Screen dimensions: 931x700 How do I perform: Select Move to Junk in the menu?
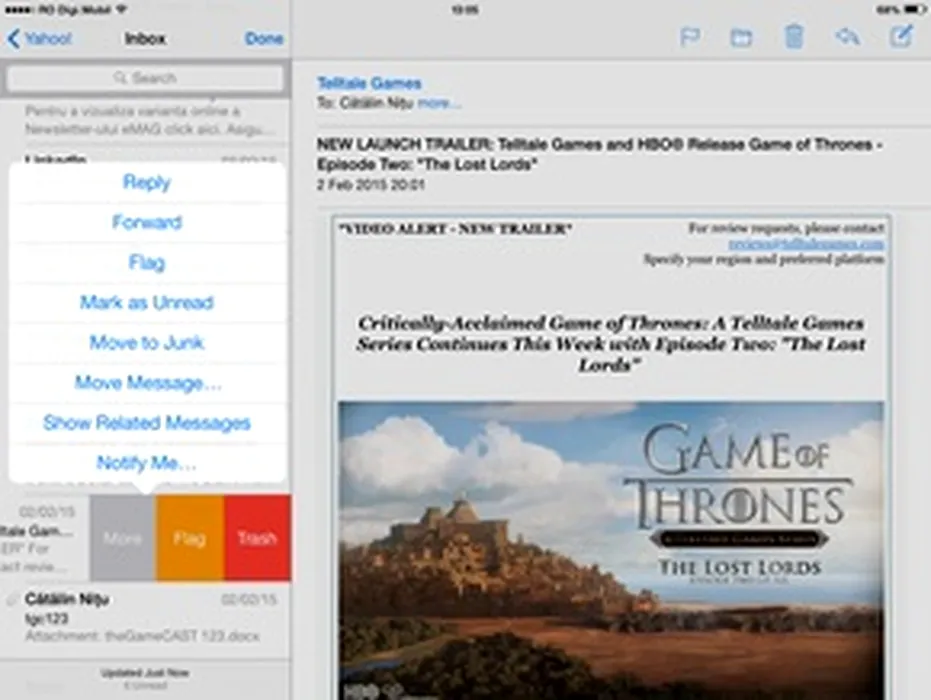(147, 342)
